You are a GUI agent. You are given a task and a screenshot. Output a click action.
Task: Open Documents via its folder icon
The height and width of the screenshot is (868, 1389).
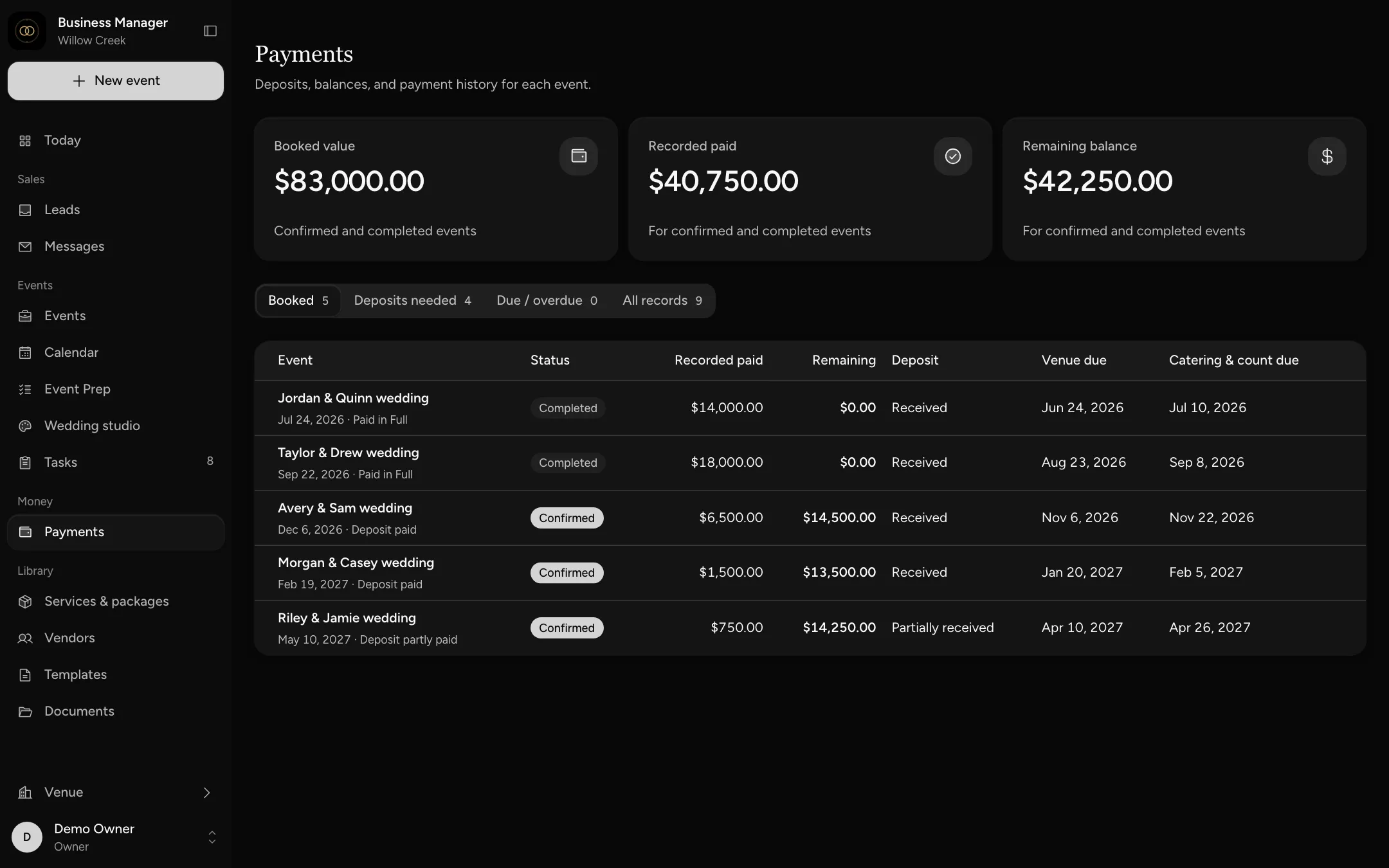point(25,712)
